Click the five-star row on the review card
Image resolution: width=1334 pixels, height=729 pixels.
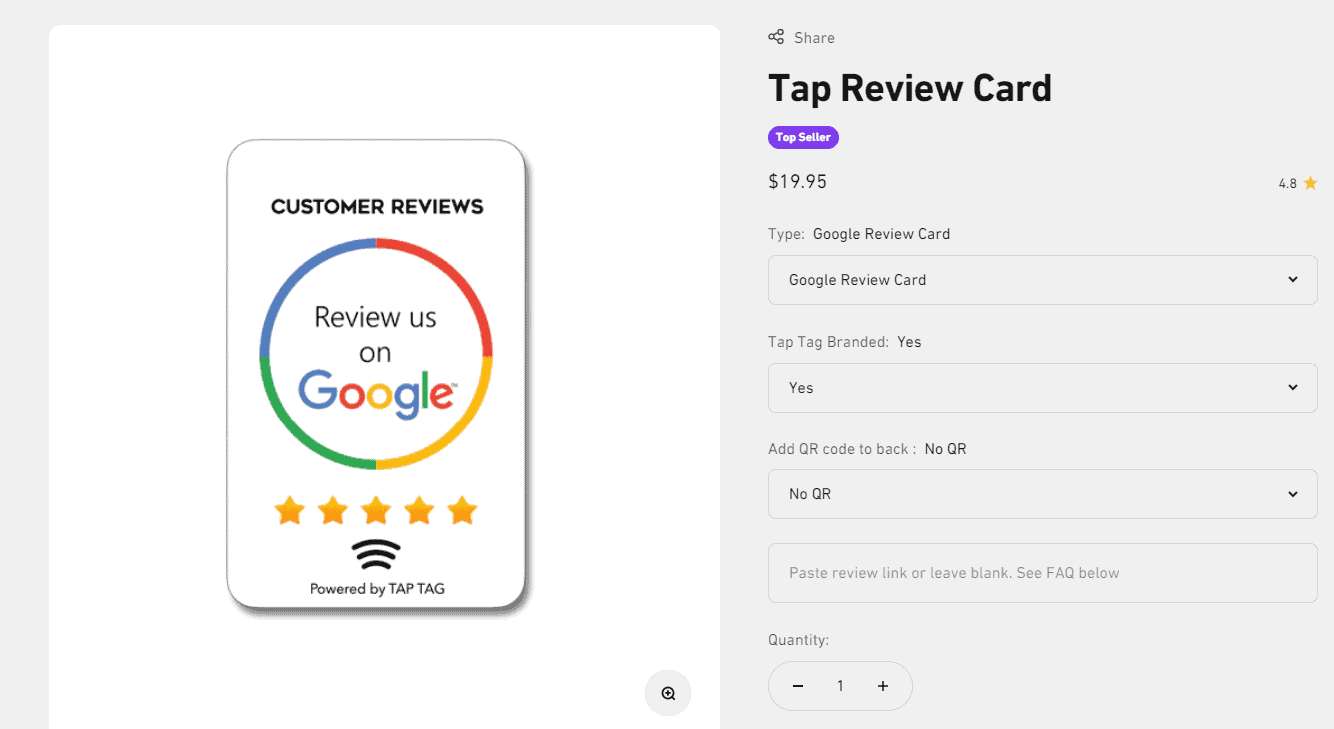point(375,510)
